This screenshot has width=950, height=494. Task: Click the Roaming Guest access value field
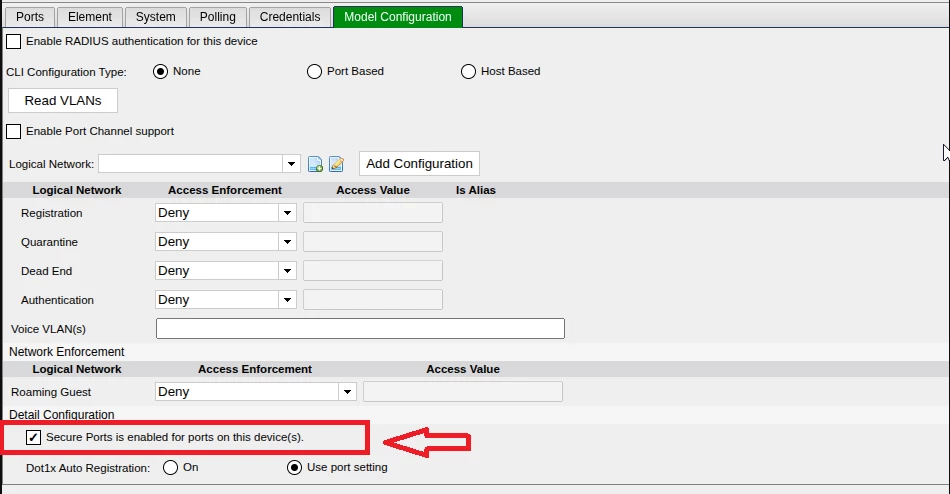click(x=463, y=392)
